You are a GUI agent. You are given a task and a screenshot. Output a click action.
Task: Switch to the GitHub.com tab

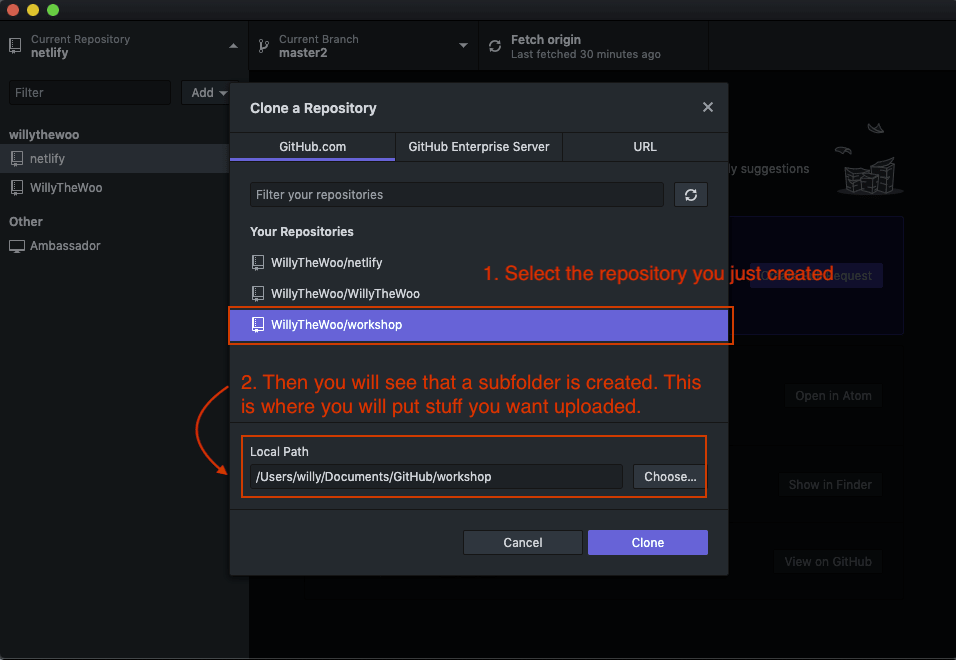coord(312,147)
